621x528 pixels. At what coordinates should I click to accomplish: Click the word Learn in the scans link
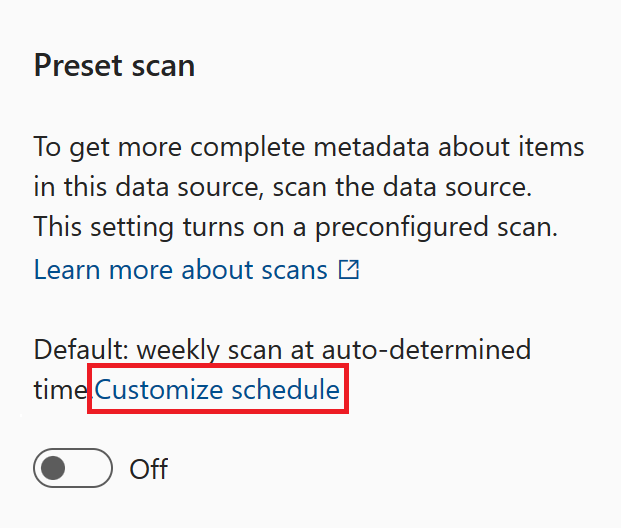tap(67, 270)
